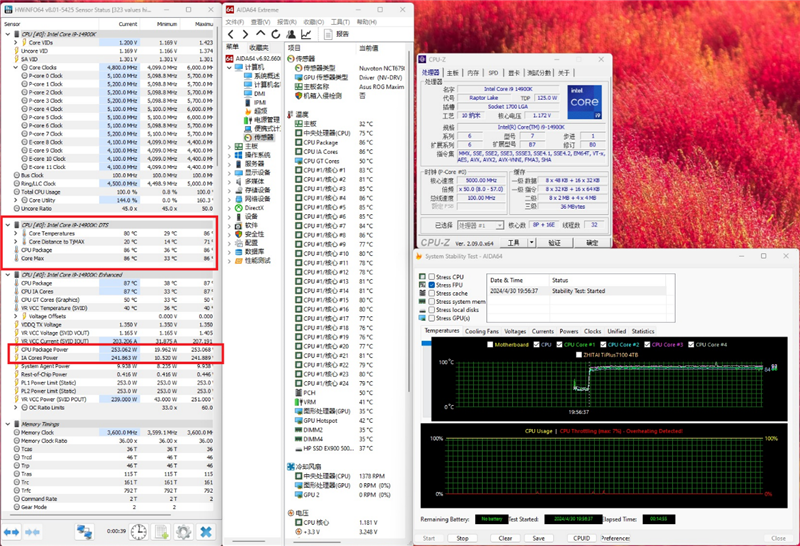Select IPMI item in AIDA64 tree

256,103
